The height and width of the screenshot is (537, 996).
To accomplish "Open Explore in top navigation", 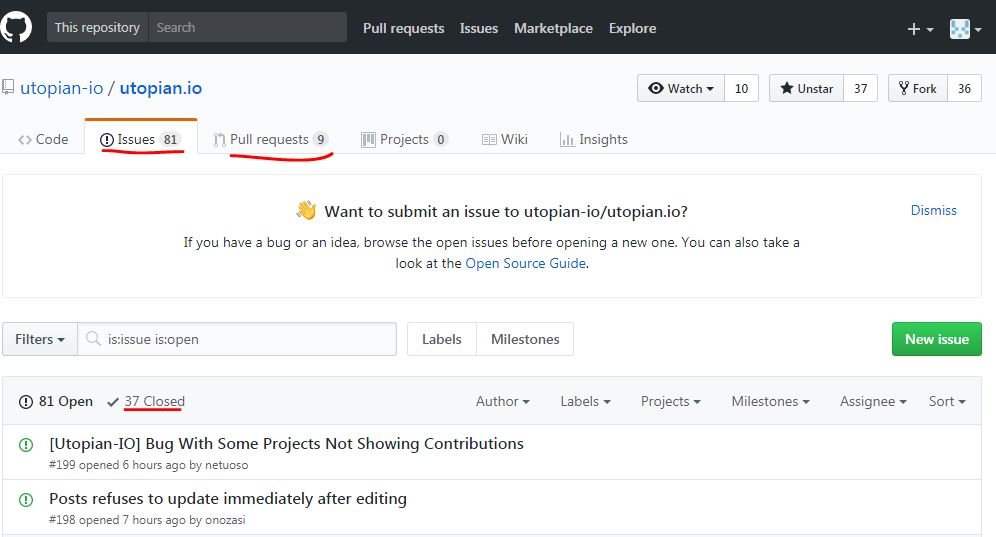I will (632, 28).
